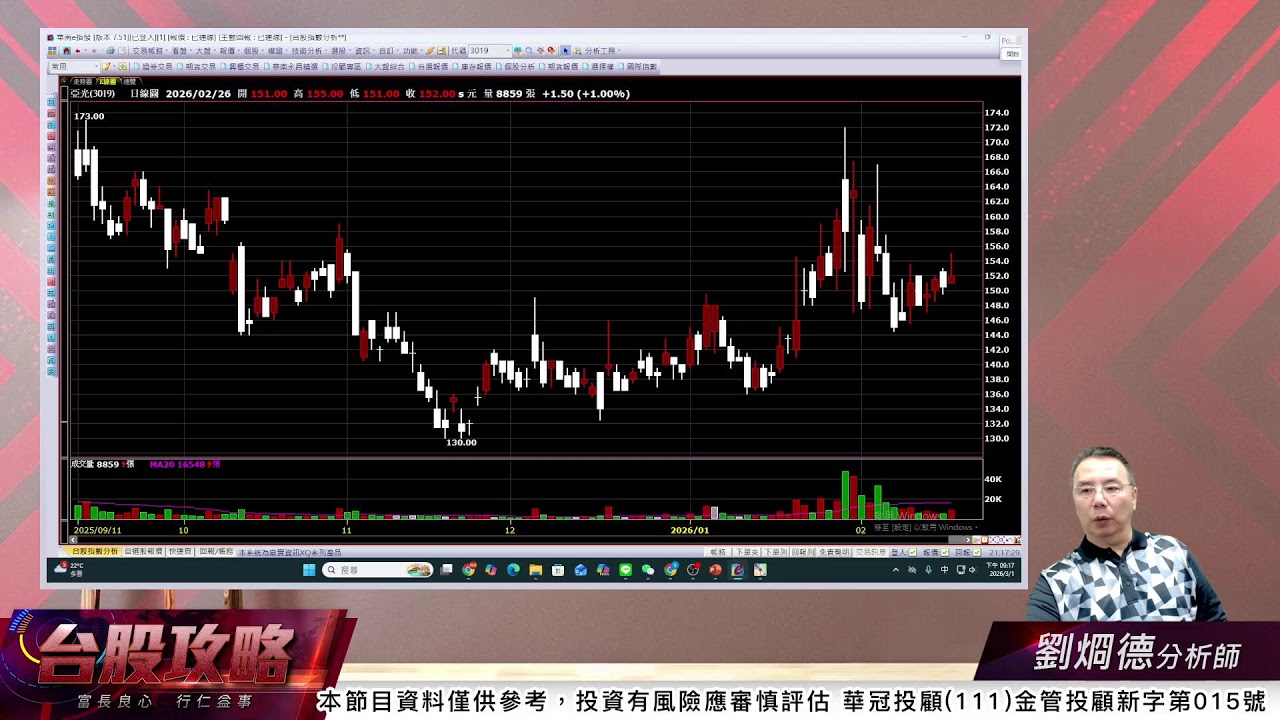This screenshot has height=720, width=1280.
Task: Open the 個股分析 shortcut
Action: 515,66
